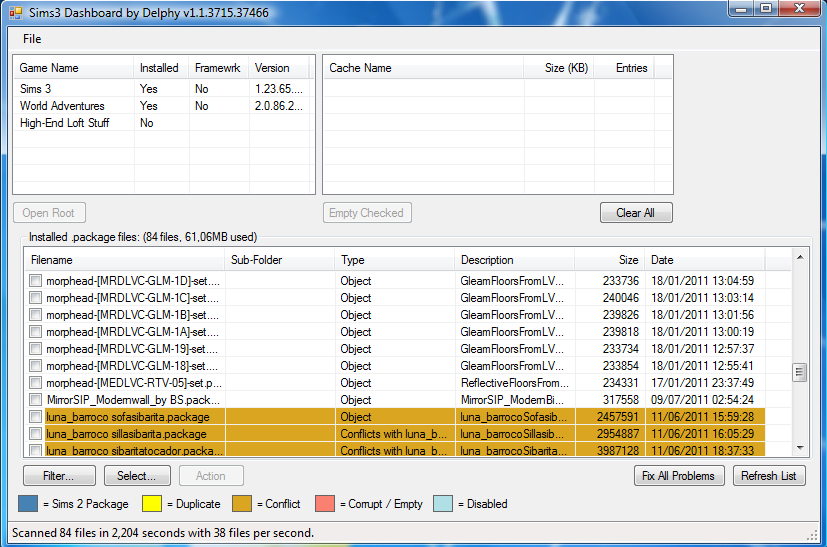Select the World Adventures game row
The image size is (827, 547).
click(164, 105)
